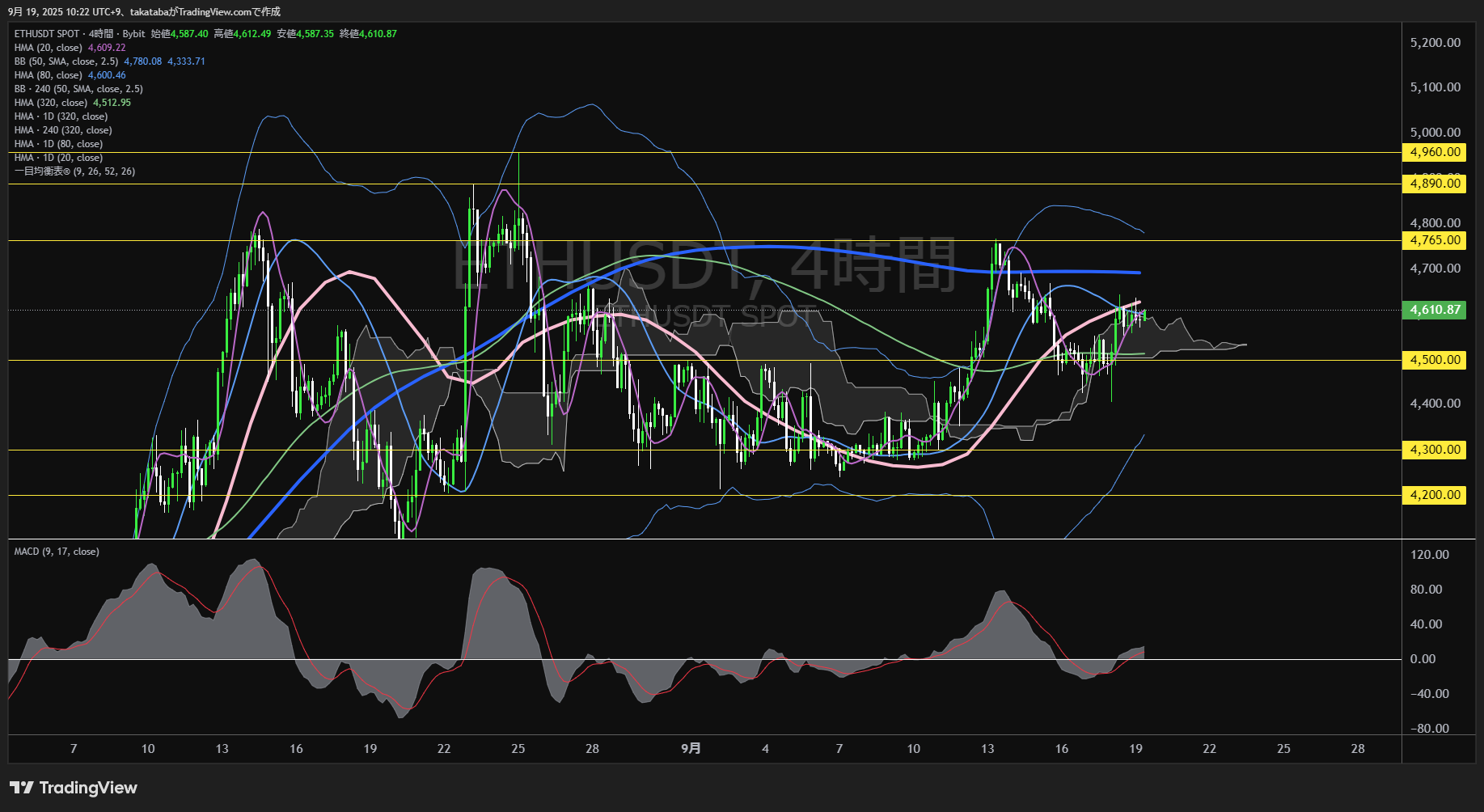Click the 4,700.00 price axis tick
Viewport: 1484px width, 812px height.
point(1435,269)
